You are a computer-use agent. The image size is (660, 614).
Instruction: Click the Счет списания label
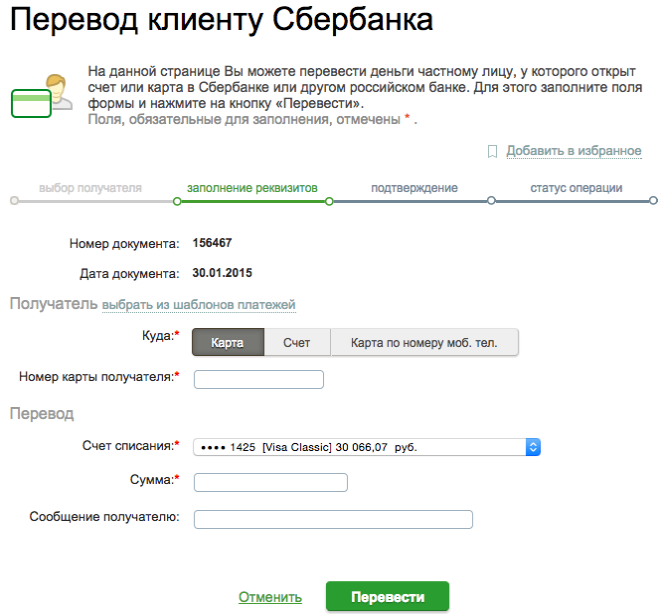[x=131, y=446]
